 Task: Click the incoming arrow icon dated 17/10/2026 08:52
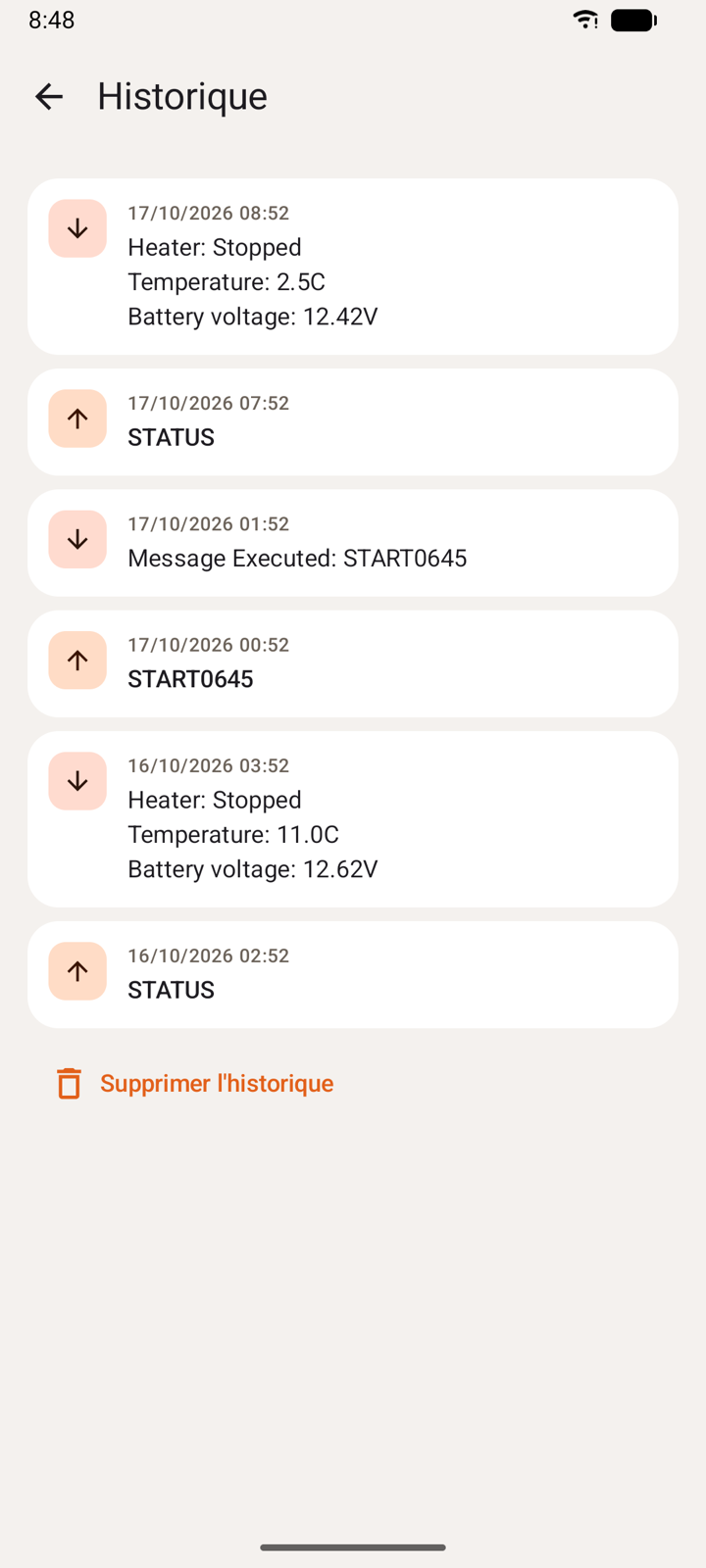(77, 228)
